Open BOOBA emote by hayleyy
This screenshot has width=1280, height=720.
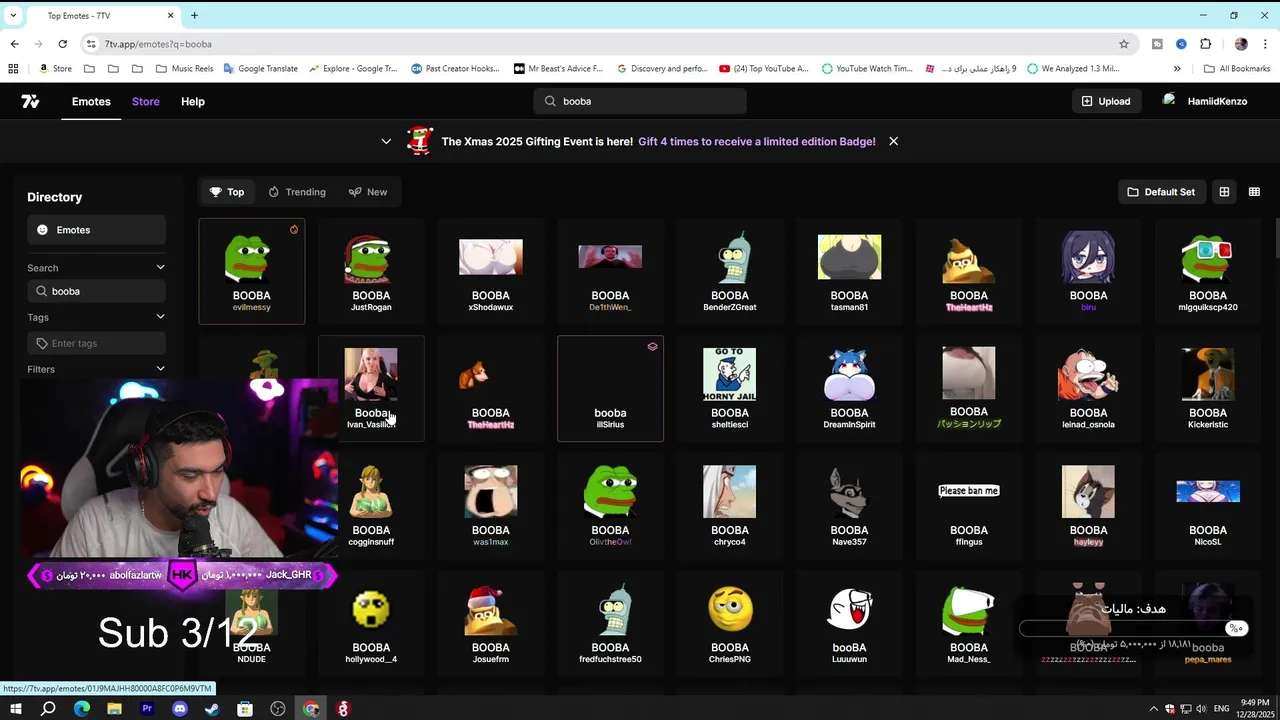(x=1088, y=505)
